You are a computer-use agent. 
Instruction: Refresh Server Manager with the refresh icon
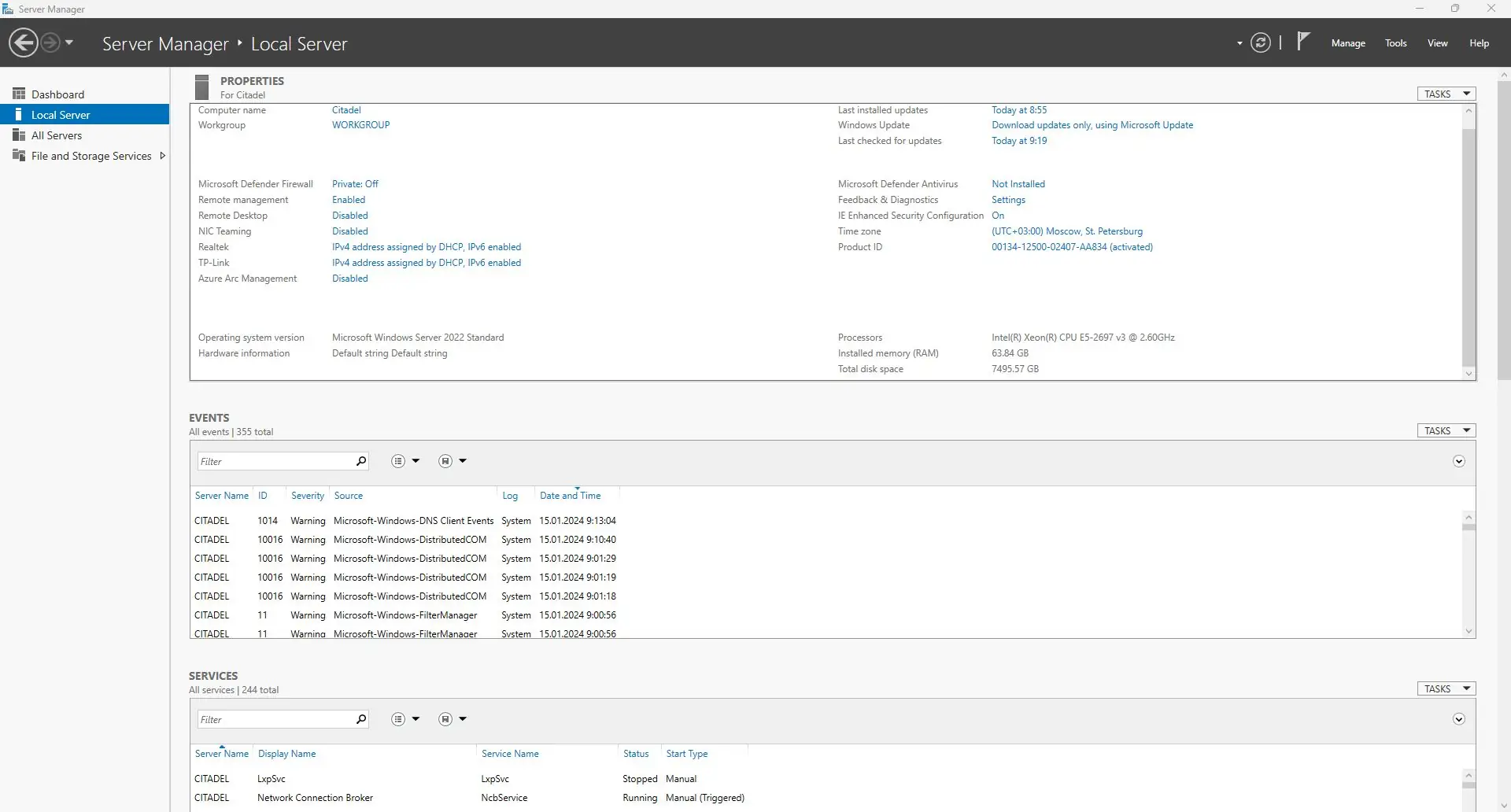(1261, 42)
